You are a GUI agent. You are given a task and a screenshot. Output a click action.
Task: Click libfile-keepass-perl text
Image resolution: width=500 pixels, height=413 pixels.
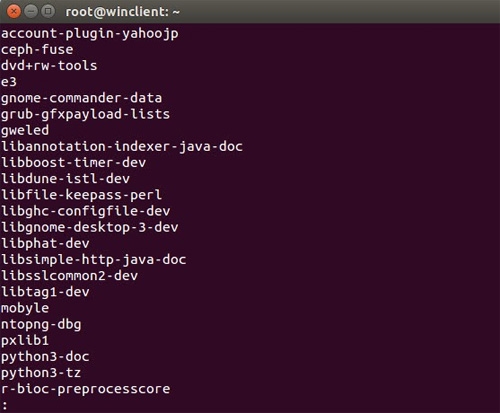pyautogui.click(x=81, y=195)
